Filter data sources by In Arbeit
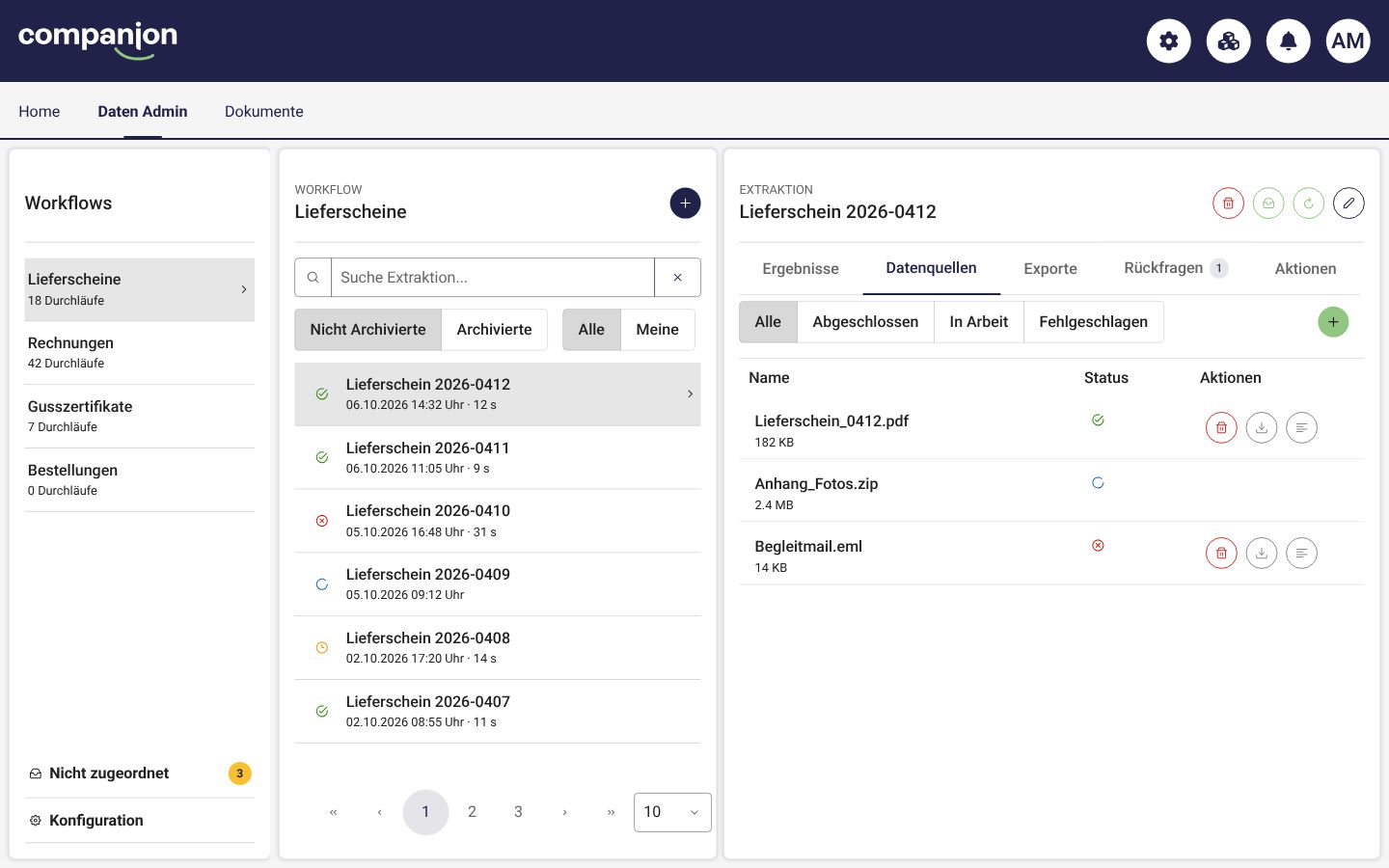 coord(979,322)
